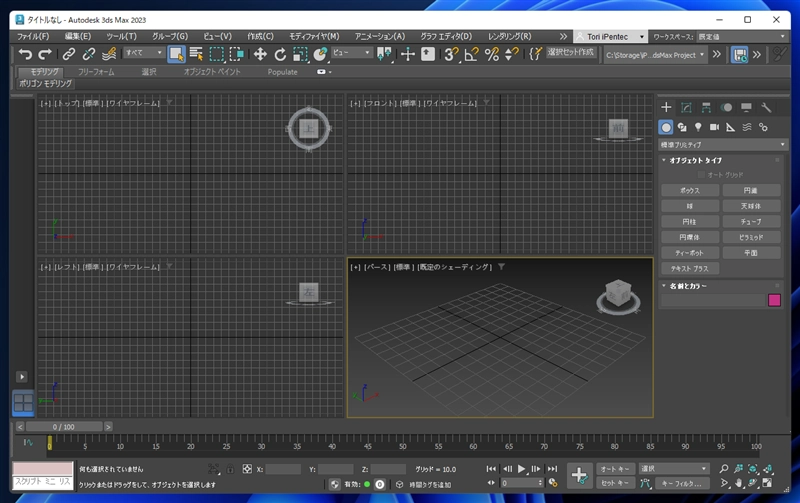Open the モディファイヤ(M) menu
This screenshot has height=503, width=800.
click(314, 36)
